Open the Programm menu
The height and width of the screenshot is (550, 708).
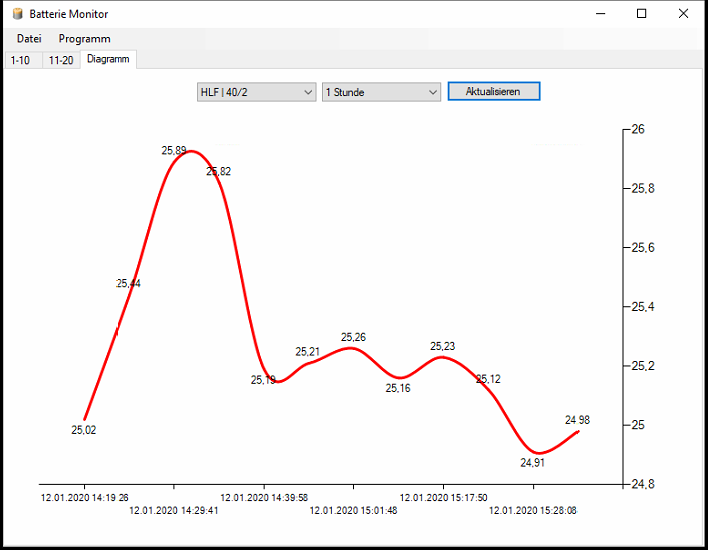(84, 38)
